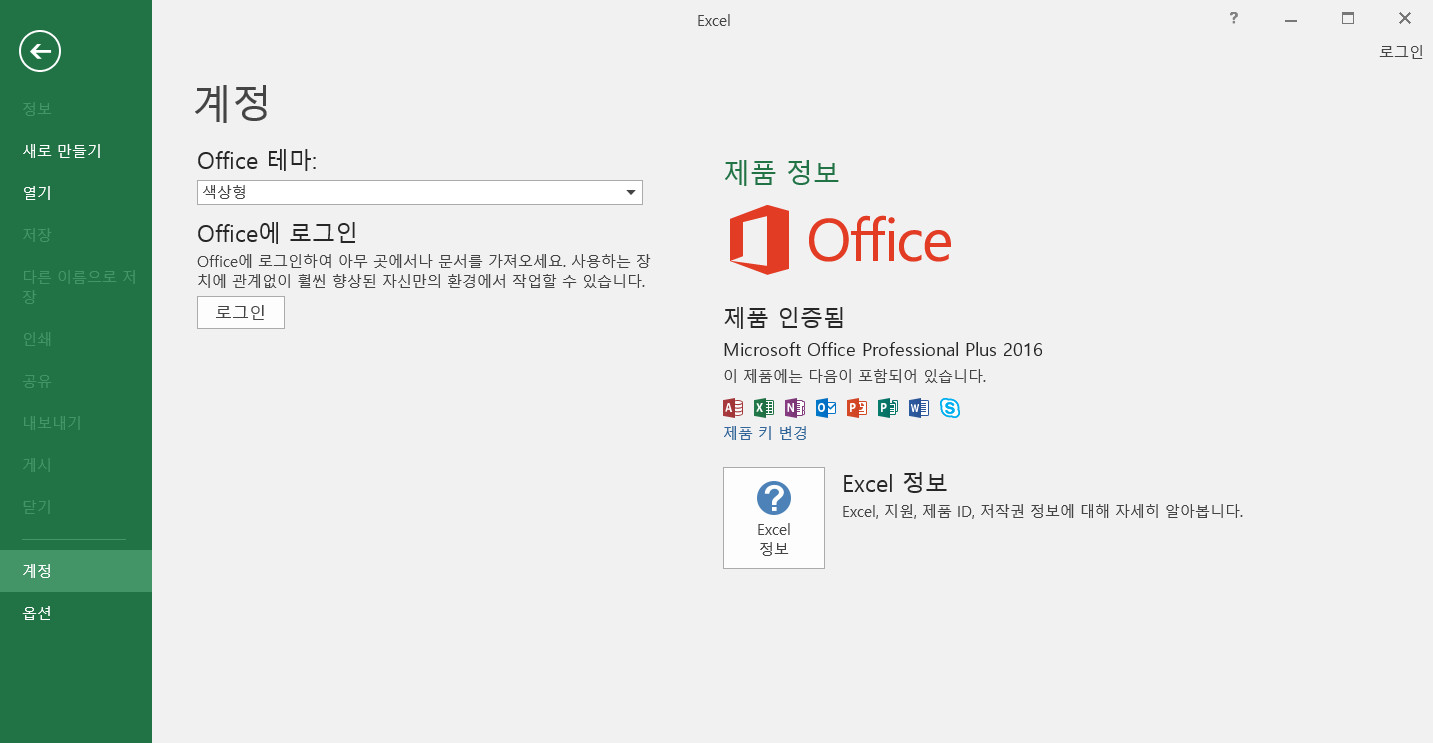Open the 게시 menu item
Viewport: 1433px width, 743px height.
click(x=76, y=464)
